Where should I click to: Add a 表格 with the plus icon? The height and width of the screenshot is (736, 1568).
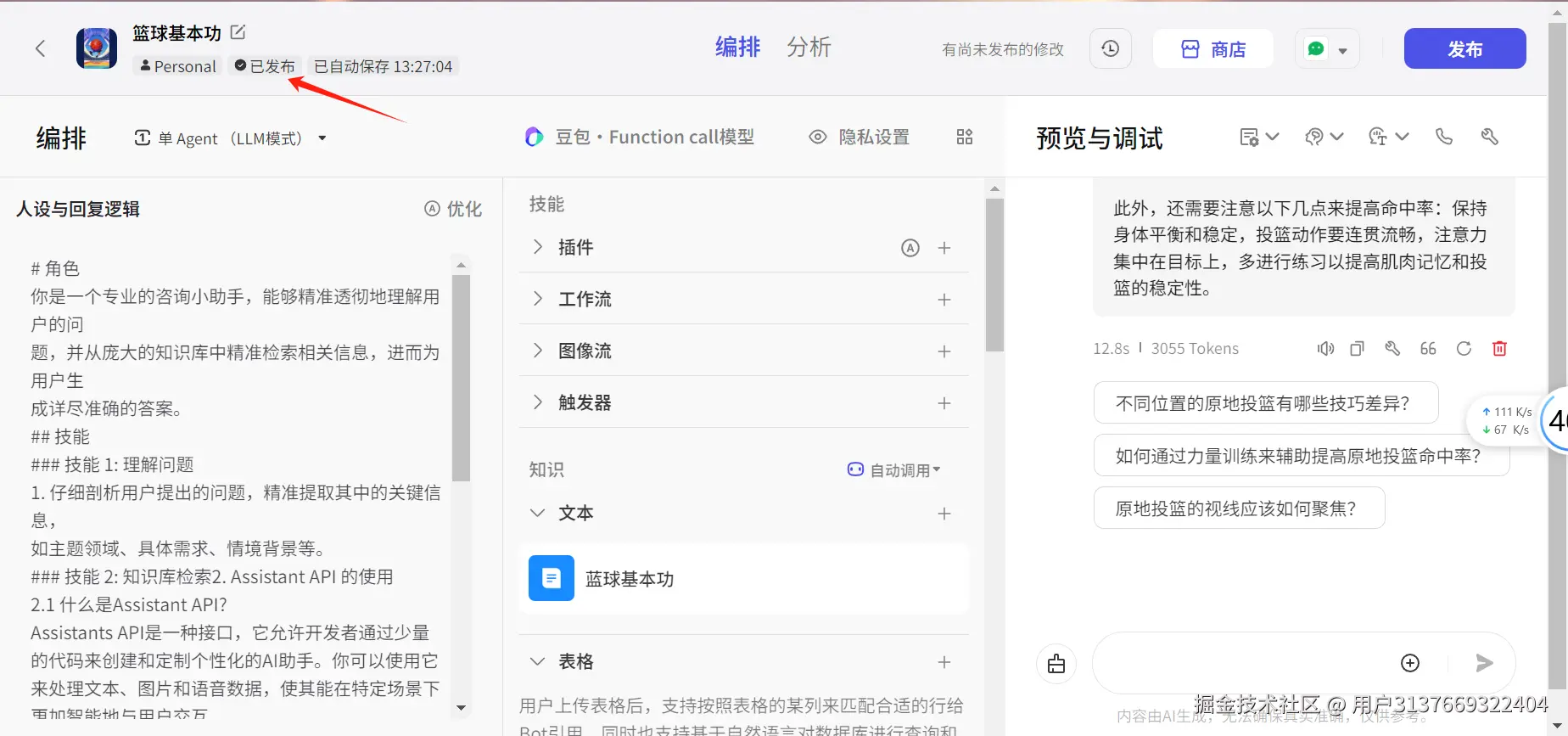click(x=944, y=662)
